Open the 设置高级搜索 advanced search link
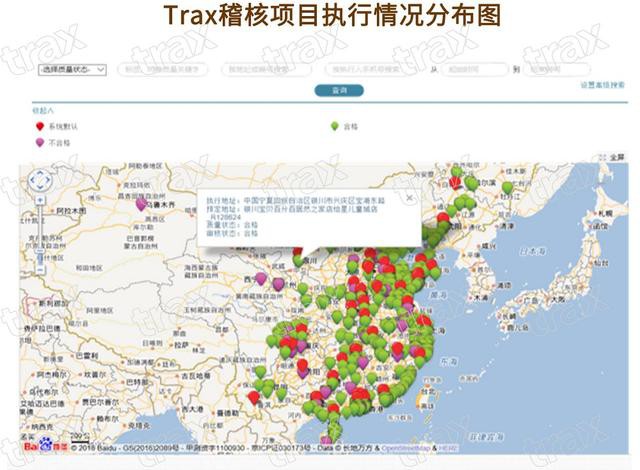This screenshot has width=640, height=470. pos(602,85)
